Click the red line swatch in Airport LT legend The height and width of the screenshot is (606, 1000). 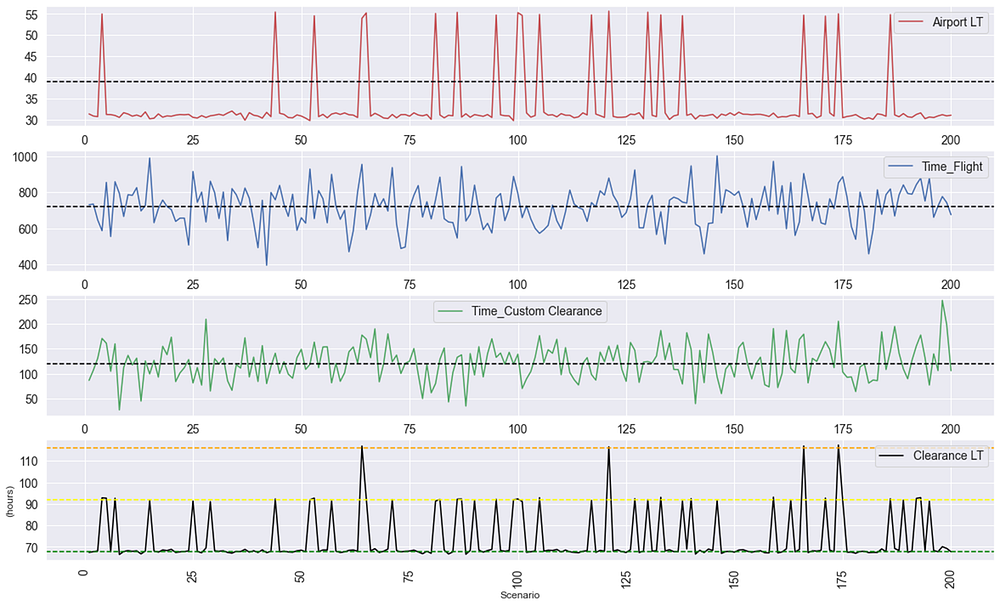[x=911, y=21]
